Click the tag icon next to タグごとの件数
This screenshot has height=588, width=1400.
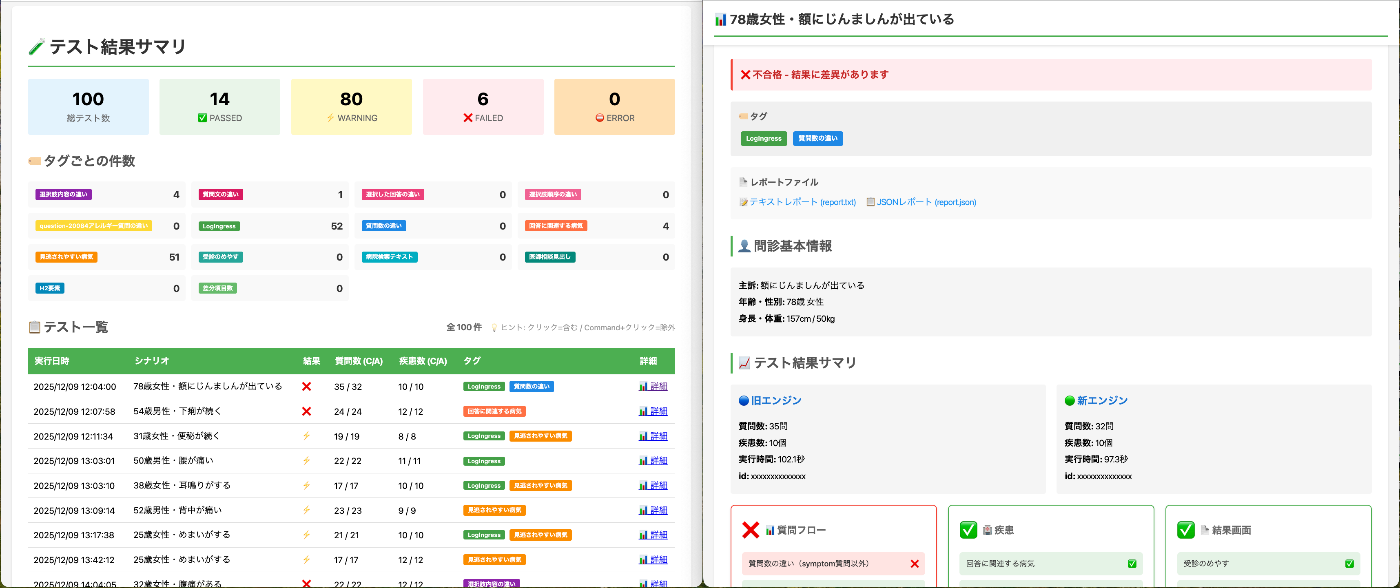(x=35, y=160)
